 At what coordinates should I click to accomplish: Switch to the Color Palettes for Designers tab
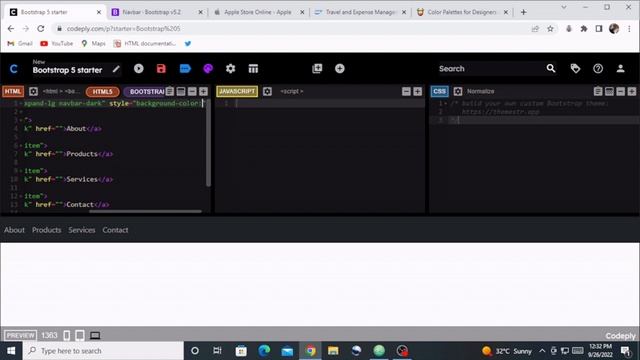coord(463,12)
